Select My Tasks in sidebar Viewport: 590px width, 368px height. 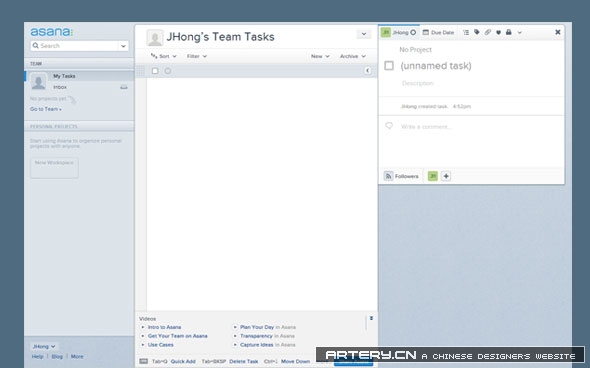[64, 76]
